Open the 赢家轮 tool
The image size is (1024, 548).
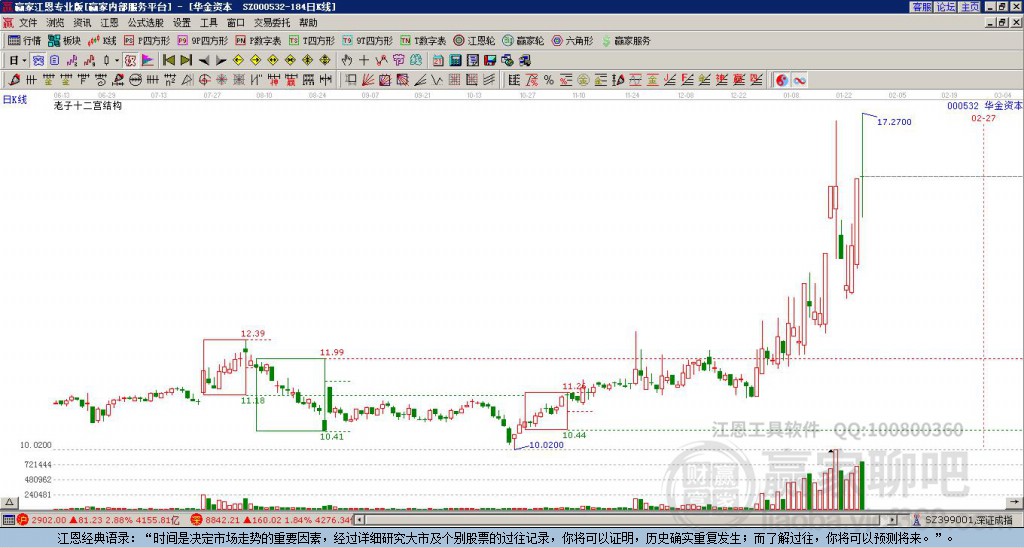coord(524,40)
